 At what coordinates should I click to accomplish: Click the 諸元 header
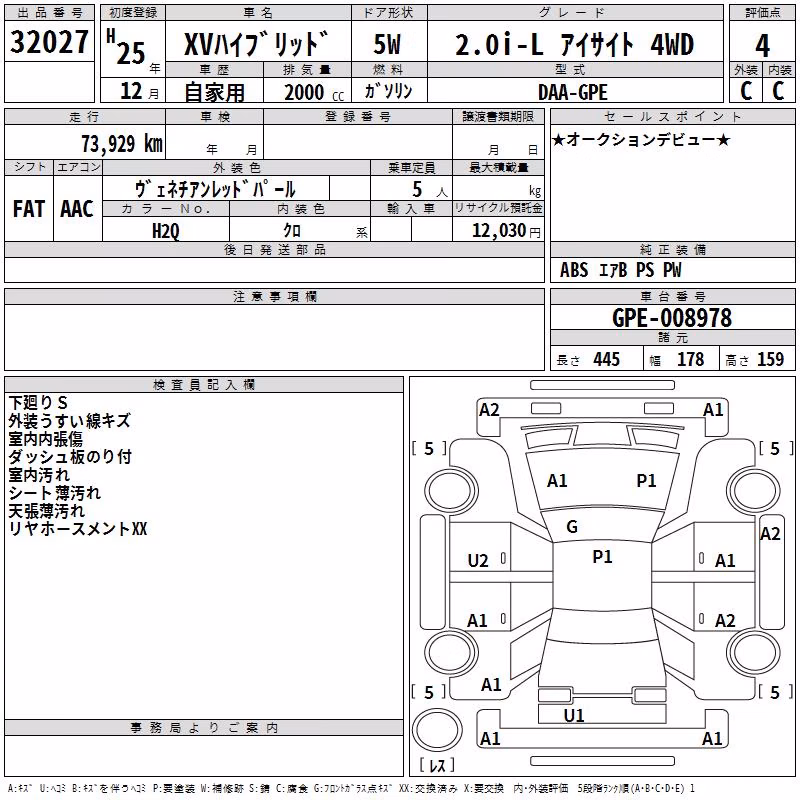point(672,337)
